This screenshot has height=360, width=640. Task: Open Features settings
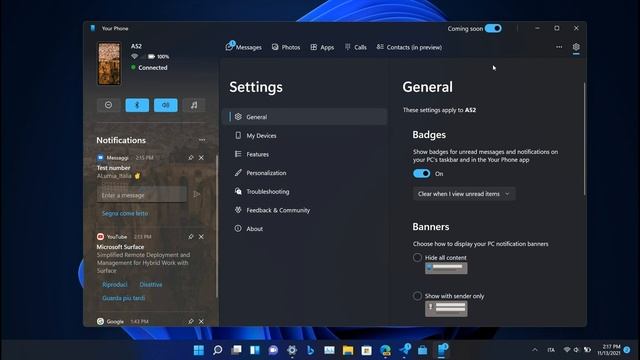click(x=304, y=154)
